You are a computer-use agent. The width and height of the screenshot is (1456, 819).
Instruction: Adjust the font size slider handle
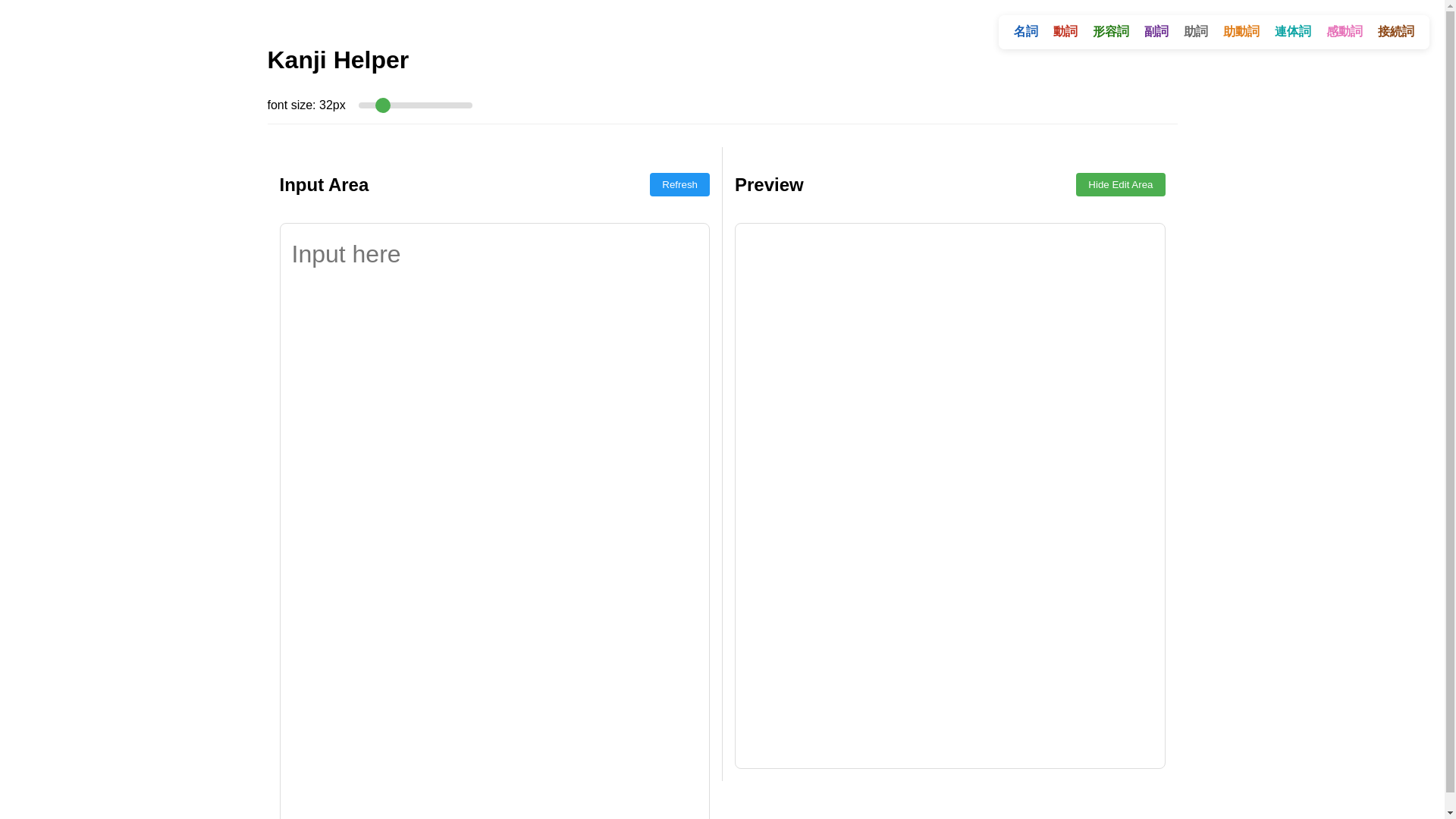pos(383,105)
